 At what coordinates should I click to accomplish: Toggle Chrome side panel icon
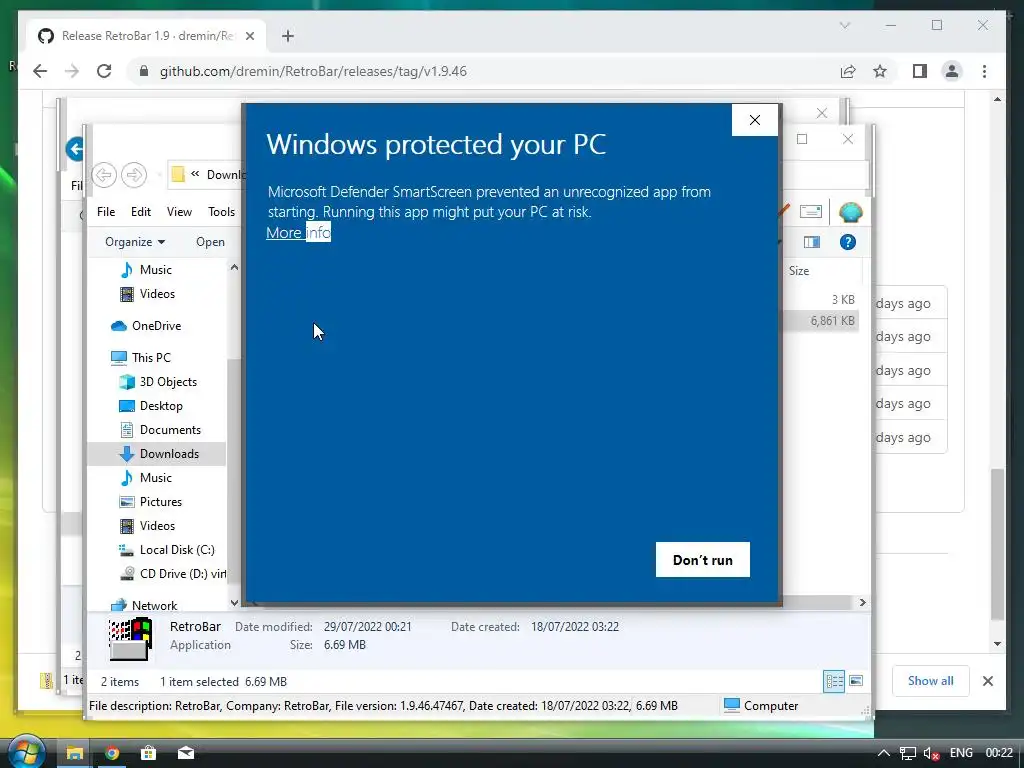coord(920,71)
